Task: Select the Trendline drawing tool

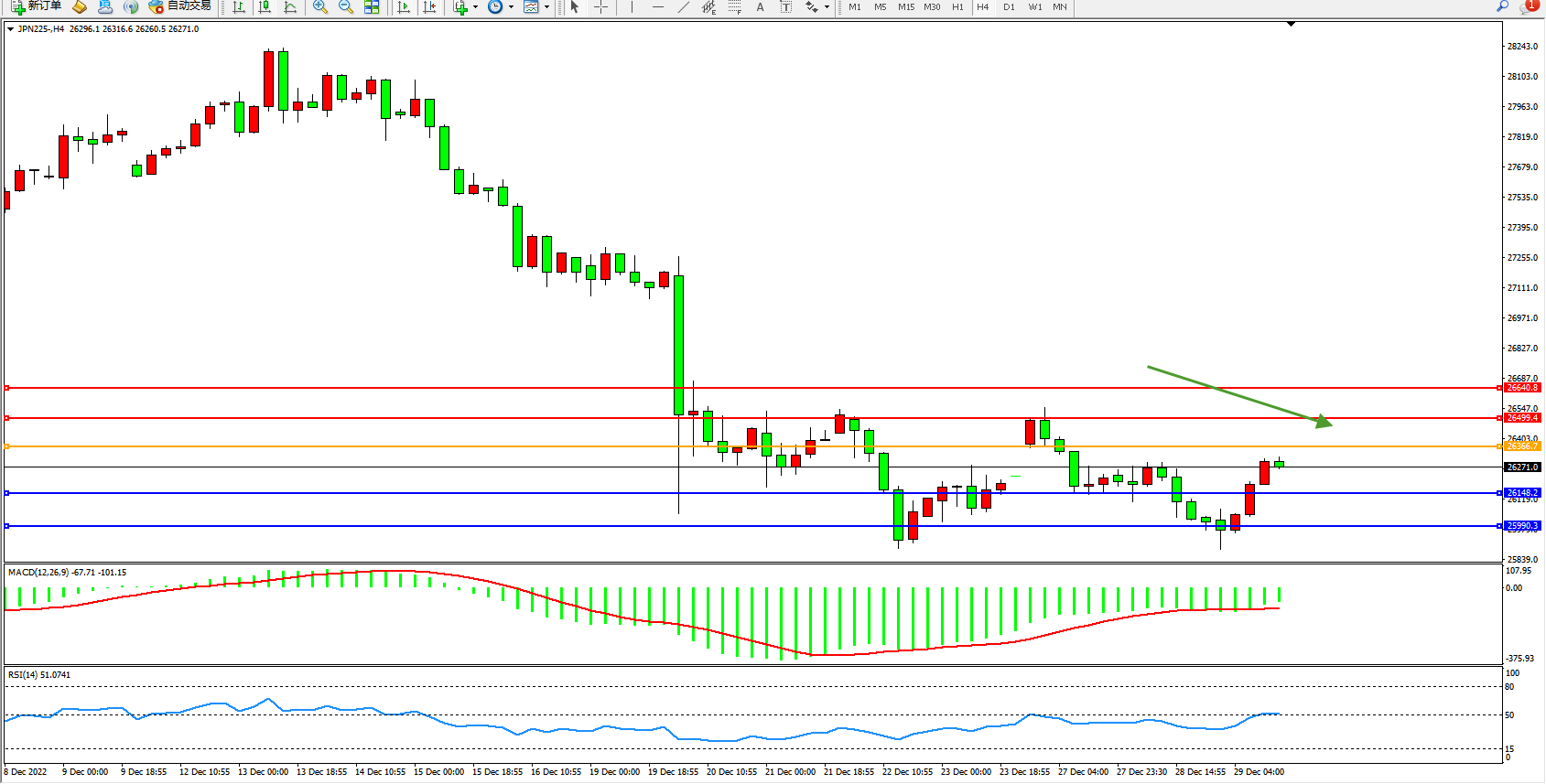Action: click(x=683, y=7)
